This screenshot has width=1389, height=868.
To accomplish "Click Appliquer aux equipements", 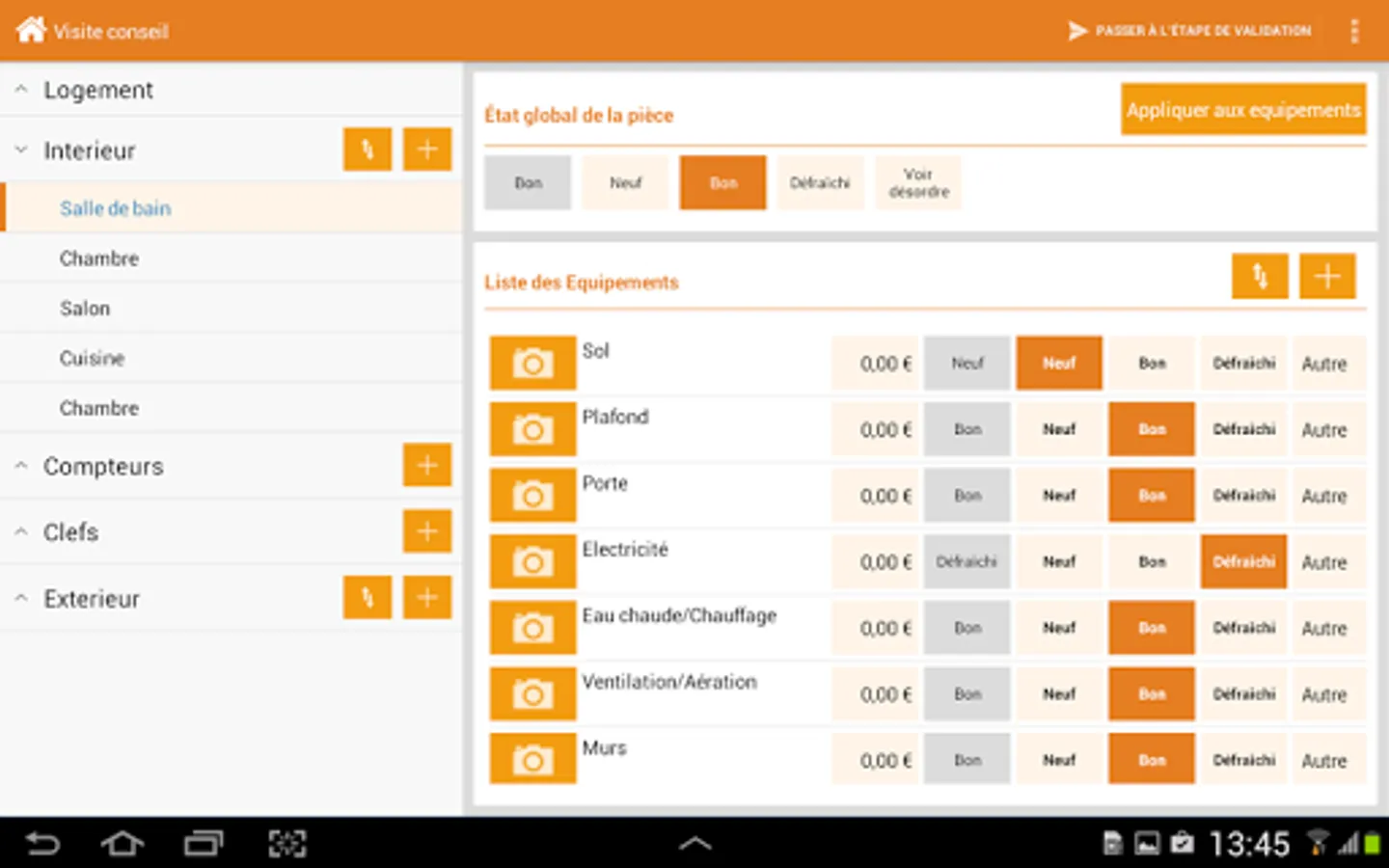I will 1242,109.
